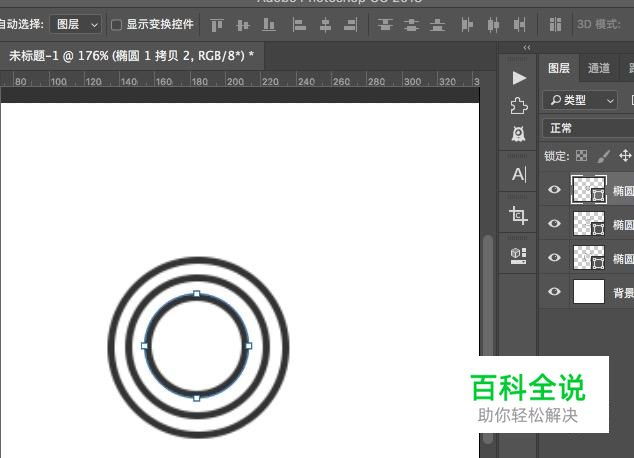Screen dimensions: 634x458
Task: Click the distribute top edges icon
Action: (x=385, y=25)
